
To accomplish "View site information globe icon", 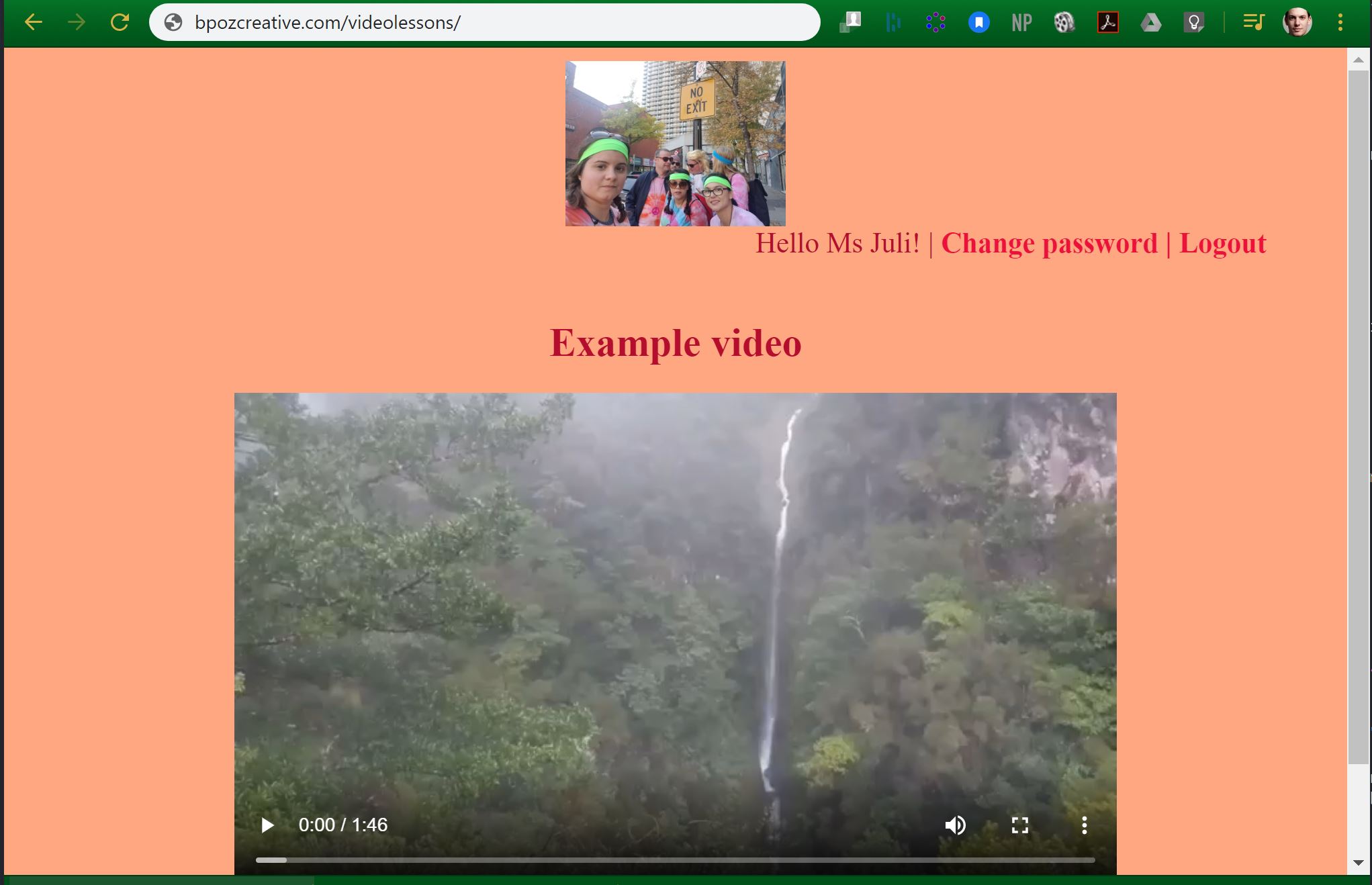I will 173,22.
